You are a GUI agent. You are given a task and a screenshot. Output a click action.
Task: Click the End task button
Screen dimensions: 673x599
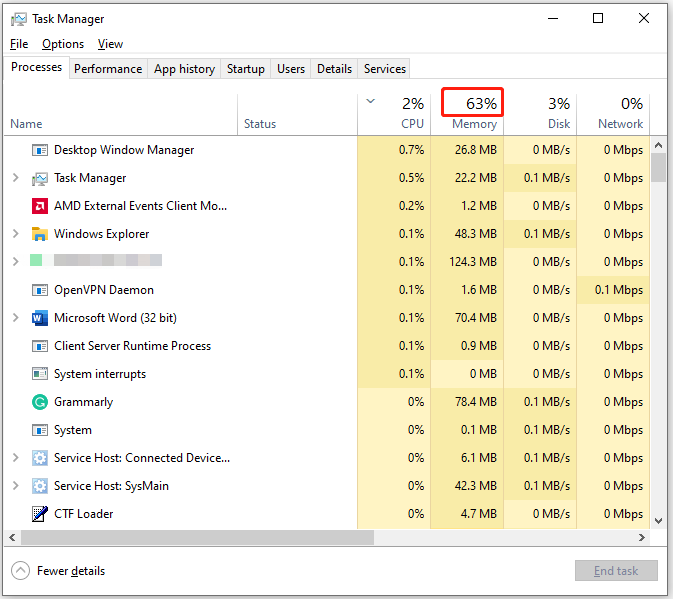(x=616, y=571)
